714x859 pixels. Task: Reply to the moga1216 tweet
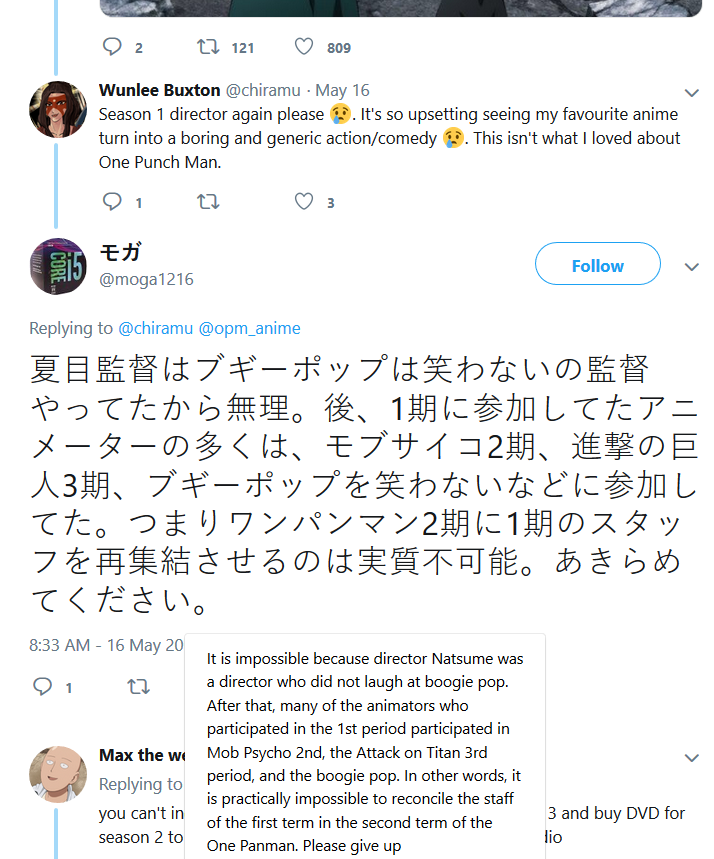[x=43, y=687]
